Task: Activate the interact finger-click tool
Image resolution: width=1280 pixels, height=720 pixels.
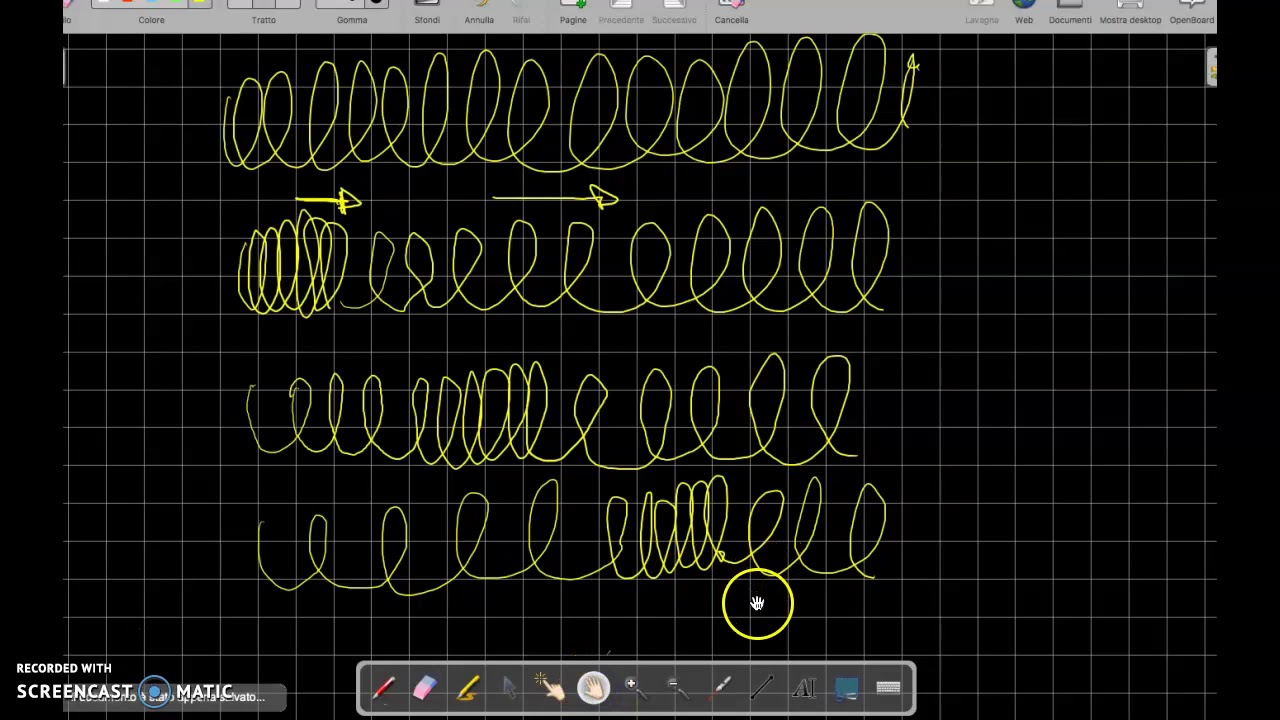Action: click(x=551, y=688)
